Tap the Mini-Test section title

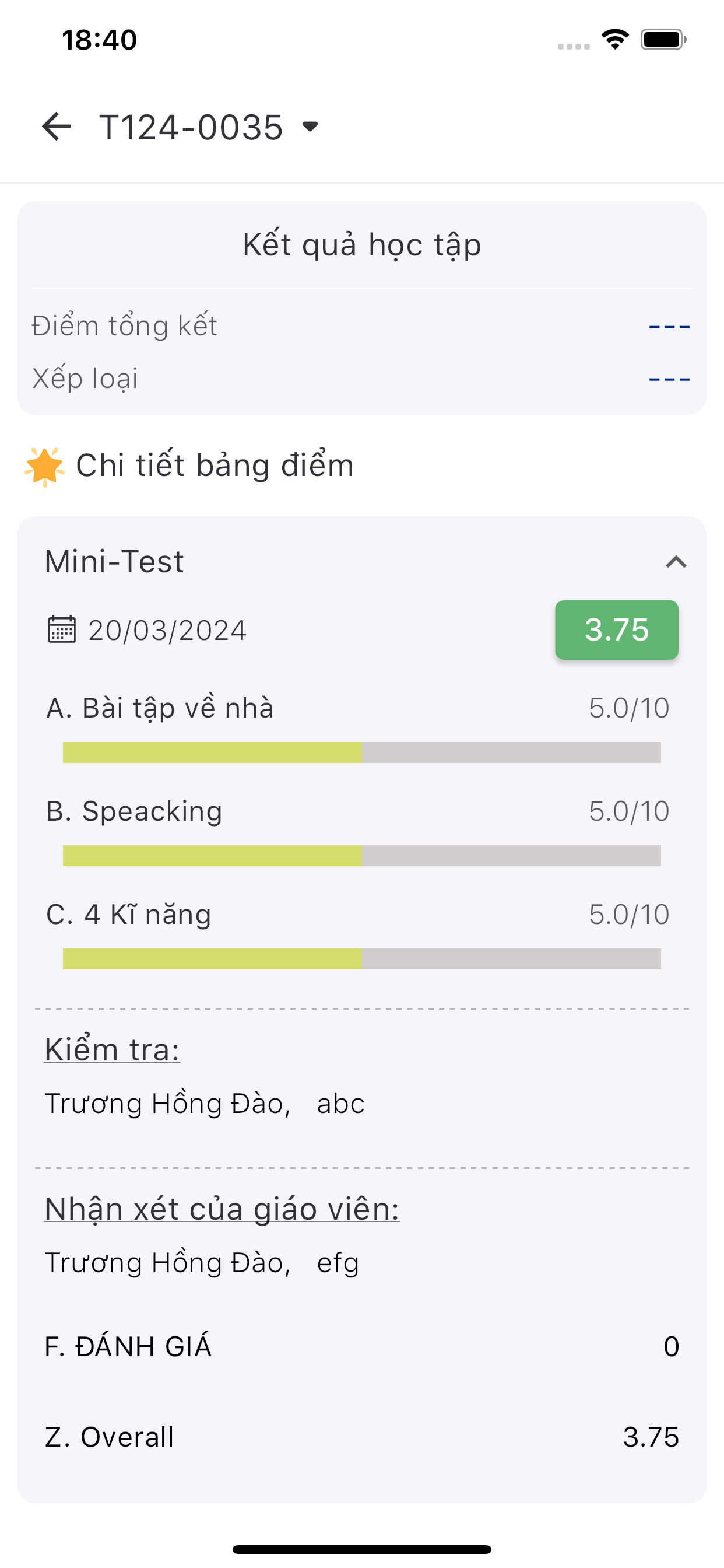coord(114,561)
